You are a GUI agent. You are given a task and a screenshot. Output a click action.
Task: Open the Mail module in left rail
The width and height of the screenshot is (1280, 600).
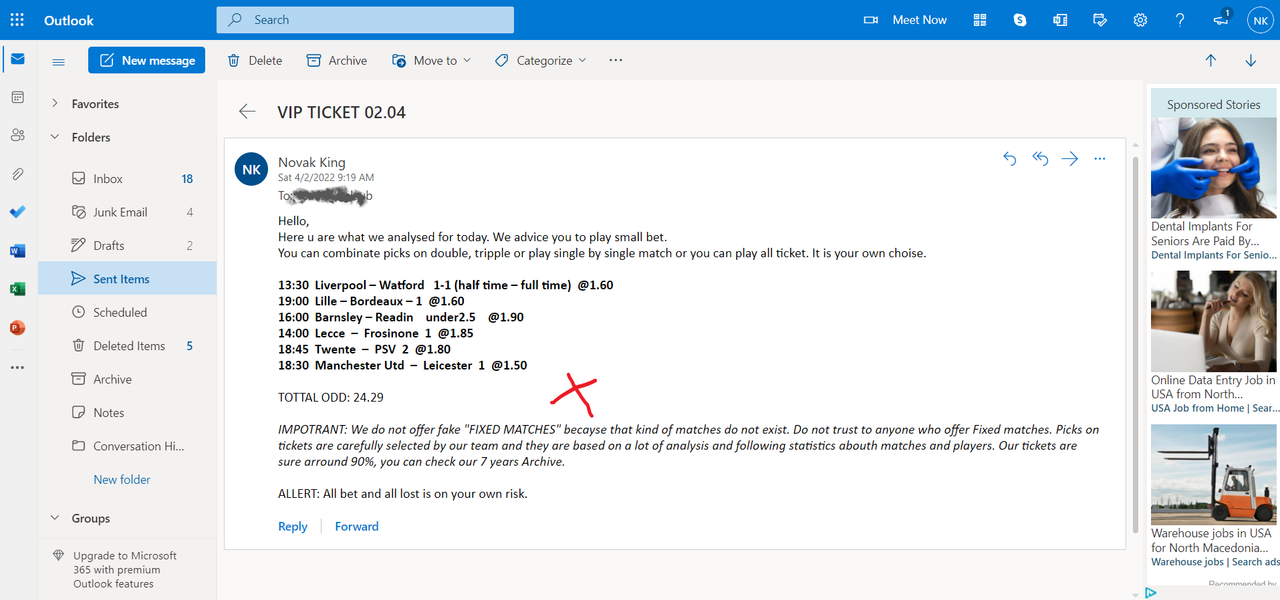coord(17,59)
